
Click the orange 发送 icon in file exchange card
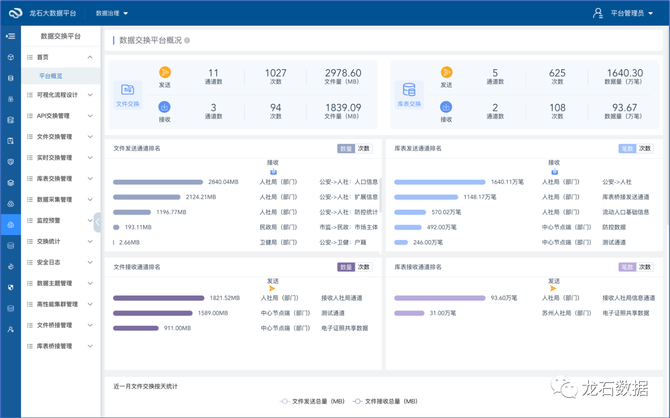click(165, 71)
